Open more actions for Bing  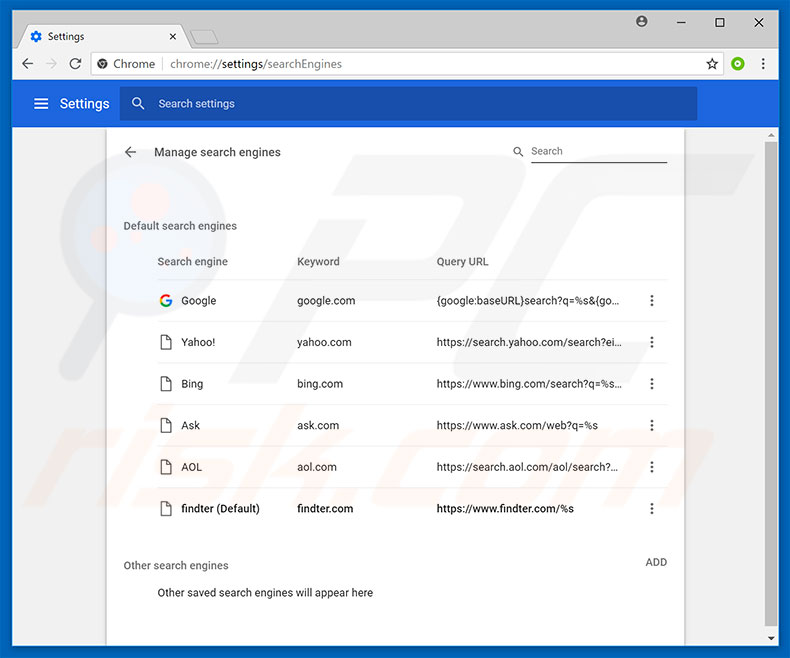pos(652,384)
